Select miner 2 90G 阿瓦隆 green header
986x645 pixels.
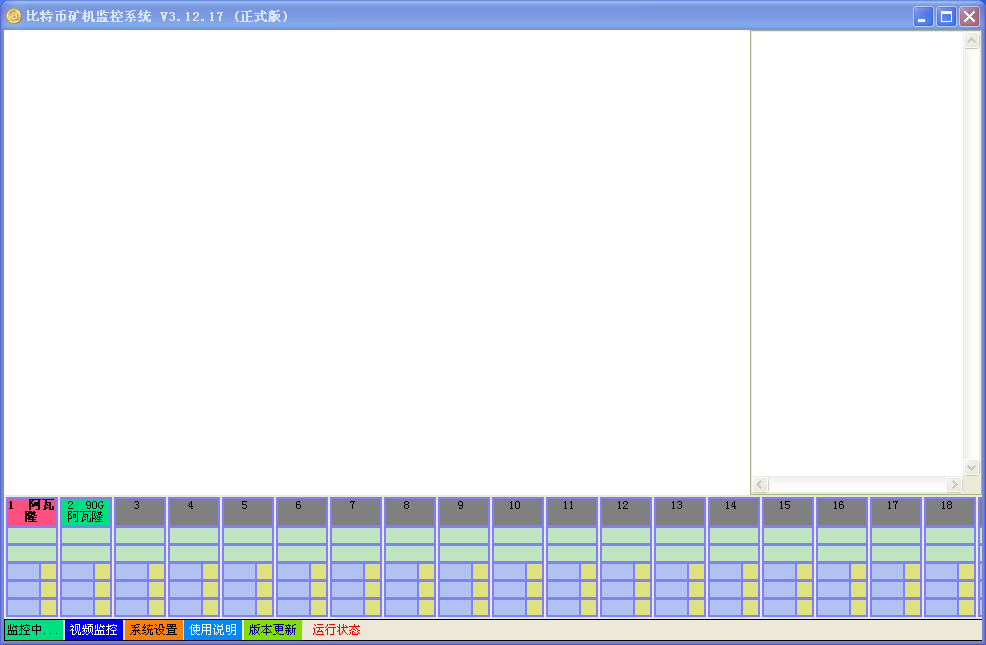86,512
